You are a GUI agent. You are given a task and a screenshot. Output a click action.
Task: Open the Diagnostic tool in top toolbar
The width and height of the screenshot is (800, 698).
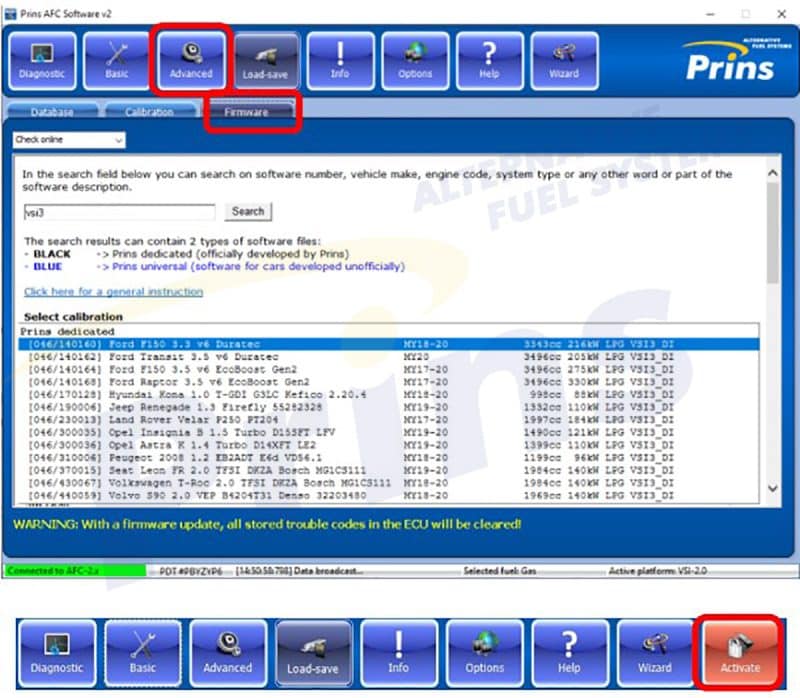tap(42, 60)
